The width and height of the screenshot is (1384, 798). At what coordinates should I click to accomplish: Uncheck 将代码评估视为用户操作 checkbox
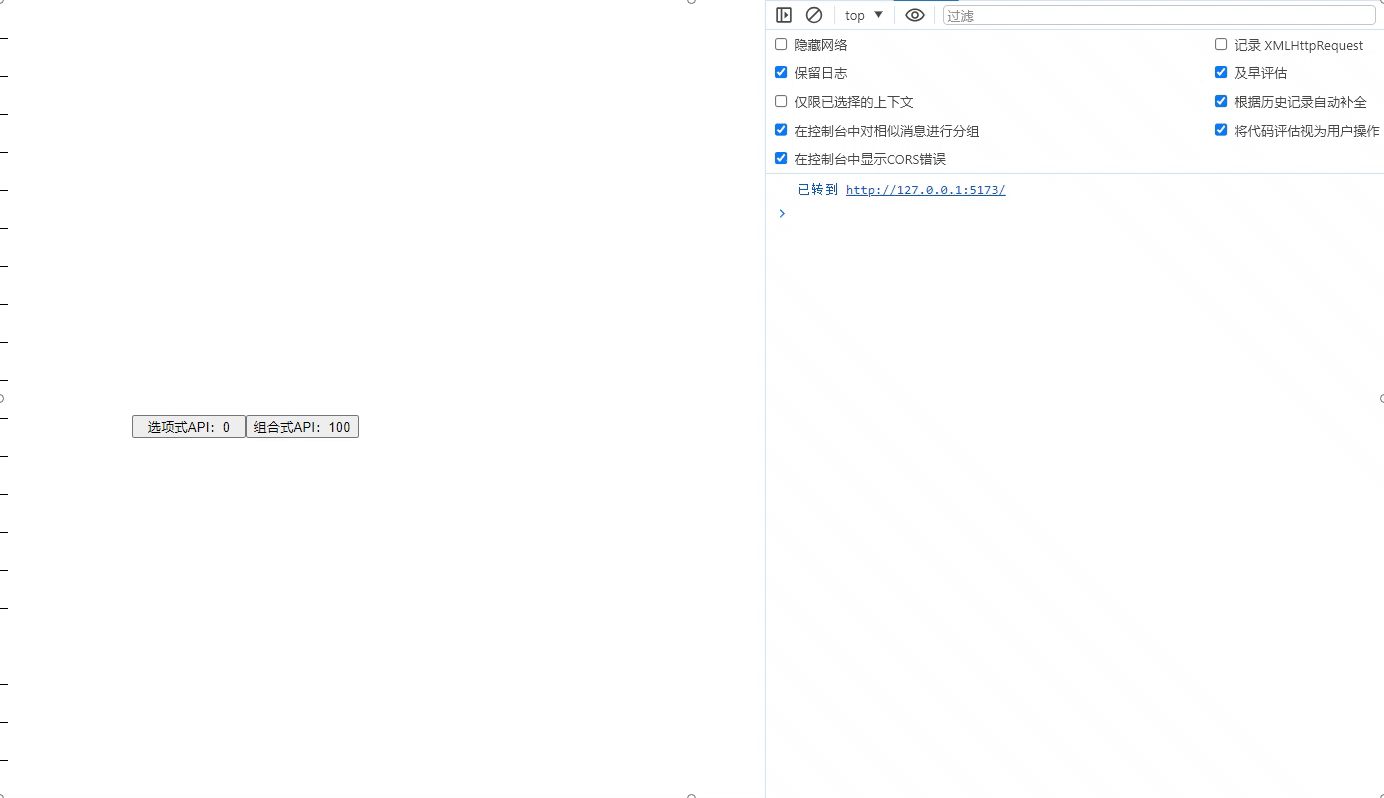pos(1221,130)
